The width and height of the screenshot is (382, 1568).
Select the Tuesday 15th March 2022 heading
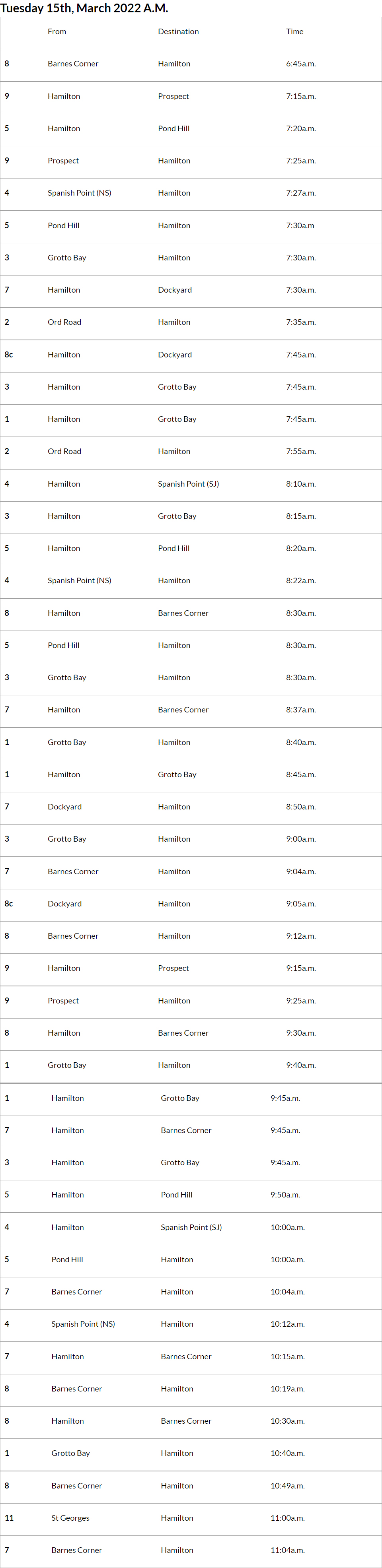[x=84, y=8]
